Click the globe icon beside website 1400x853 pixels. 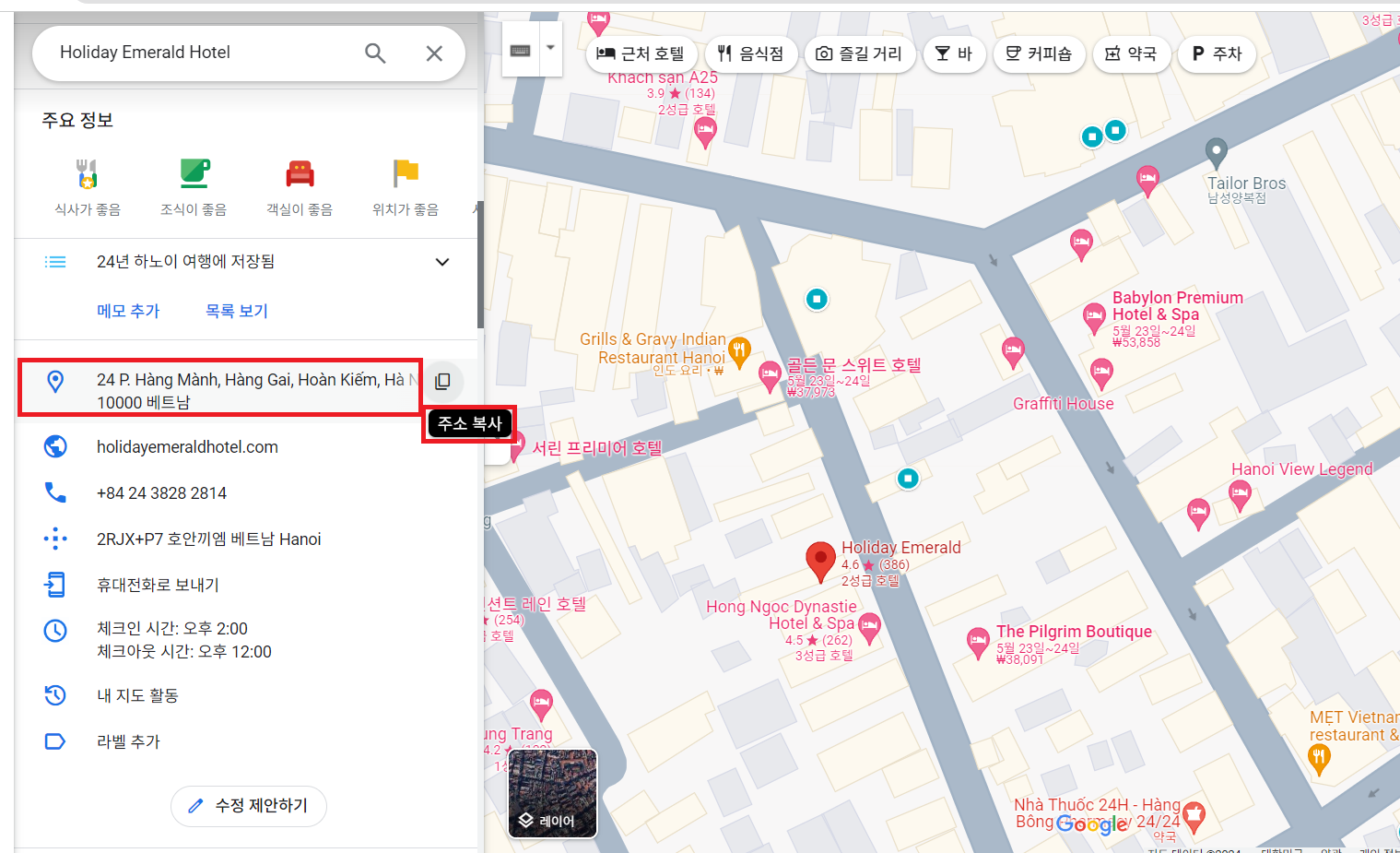tap(55, 446)
